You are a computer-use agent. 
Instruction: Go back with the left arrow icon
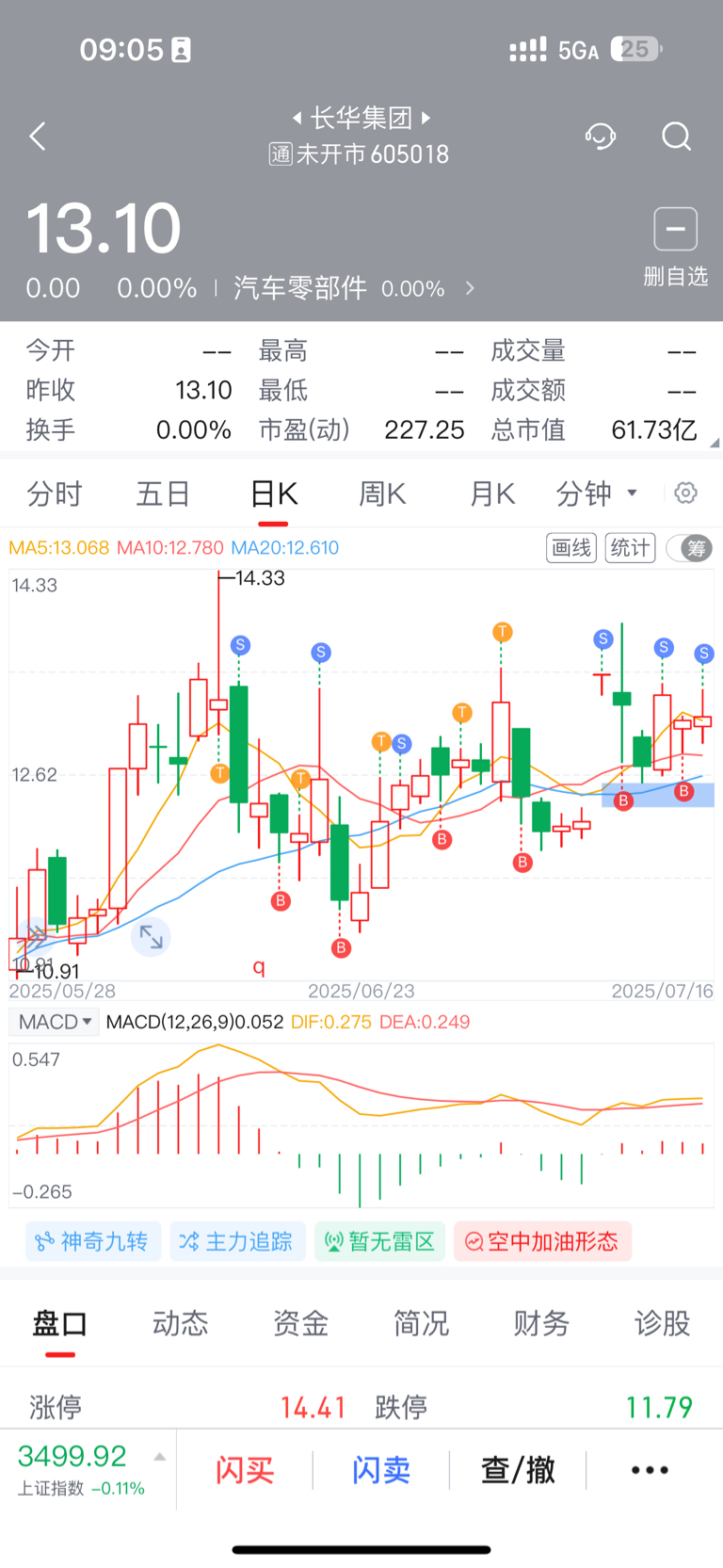(x=38, y=137)
